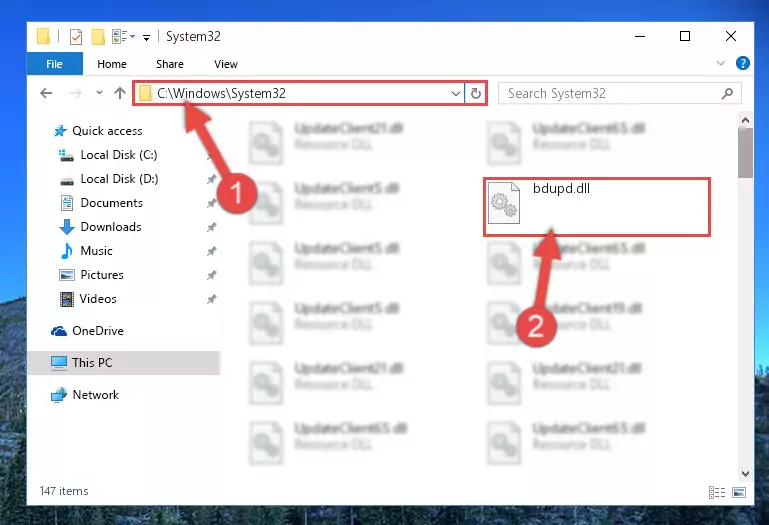Go up one folder level
This screenshot has height=525, width=769.
tap(120, 93)
